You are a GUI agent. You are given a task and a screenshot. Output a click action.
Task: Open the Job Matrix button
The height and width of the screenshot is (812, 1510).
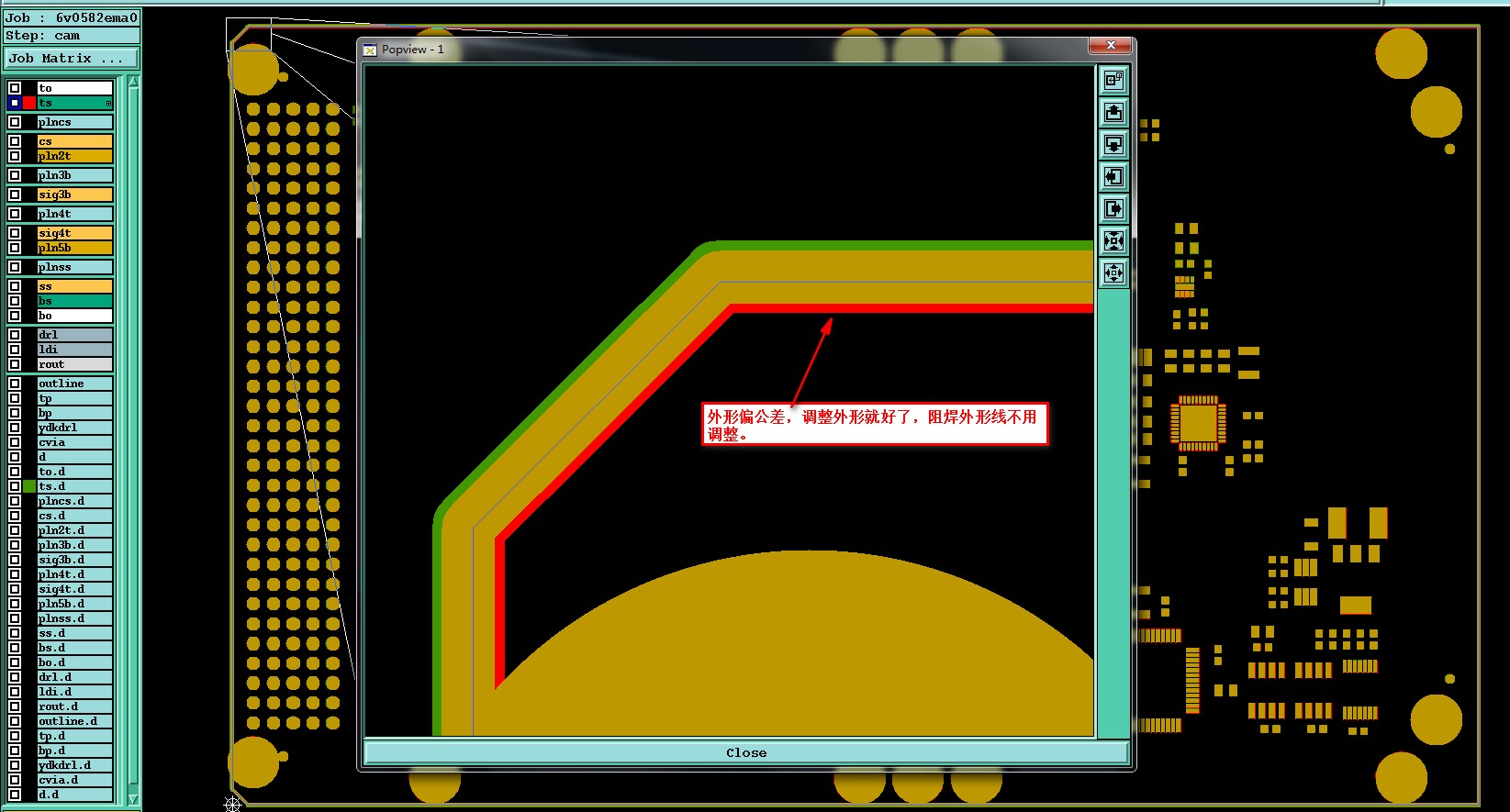point(71,58)
